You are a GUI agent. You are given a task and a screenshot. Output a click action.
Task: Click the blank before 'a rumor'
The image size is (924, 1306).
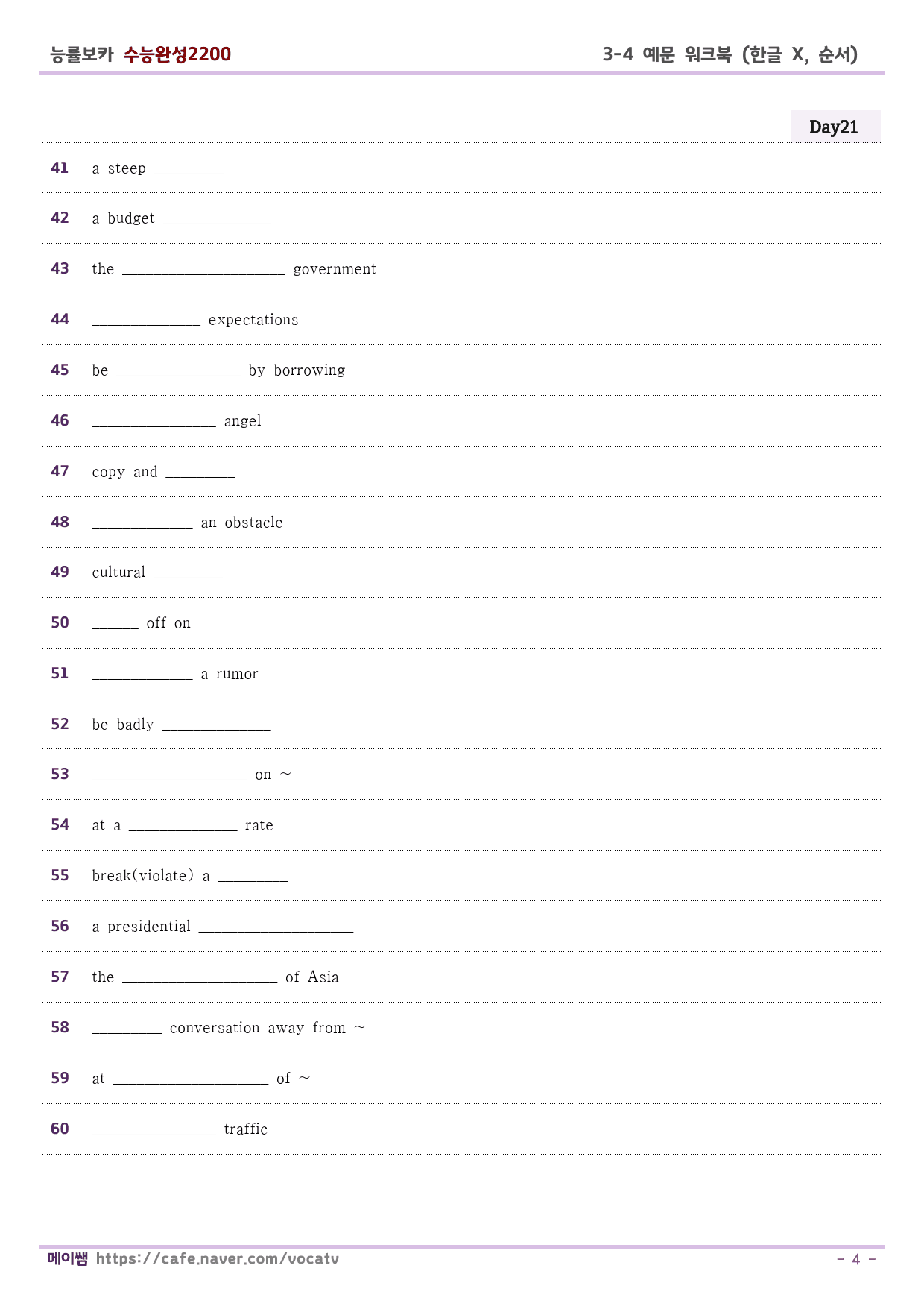tap(142, 675)
